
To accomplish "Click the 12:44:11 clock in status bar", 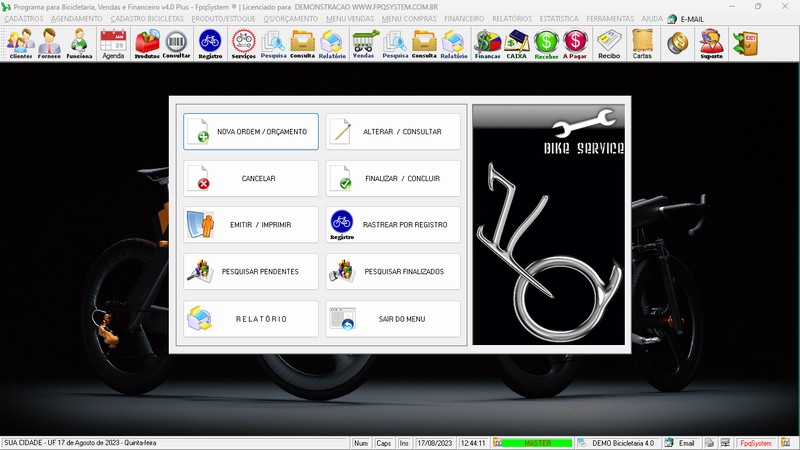I will point(473,443).
